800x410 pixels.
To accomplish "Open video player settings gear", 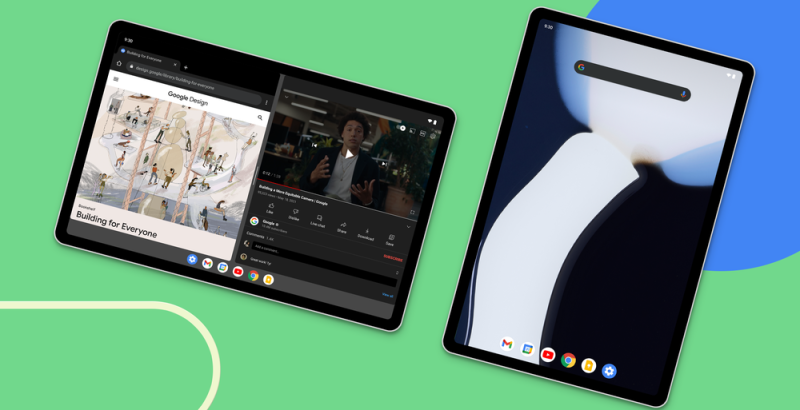I will pos(433,136).
